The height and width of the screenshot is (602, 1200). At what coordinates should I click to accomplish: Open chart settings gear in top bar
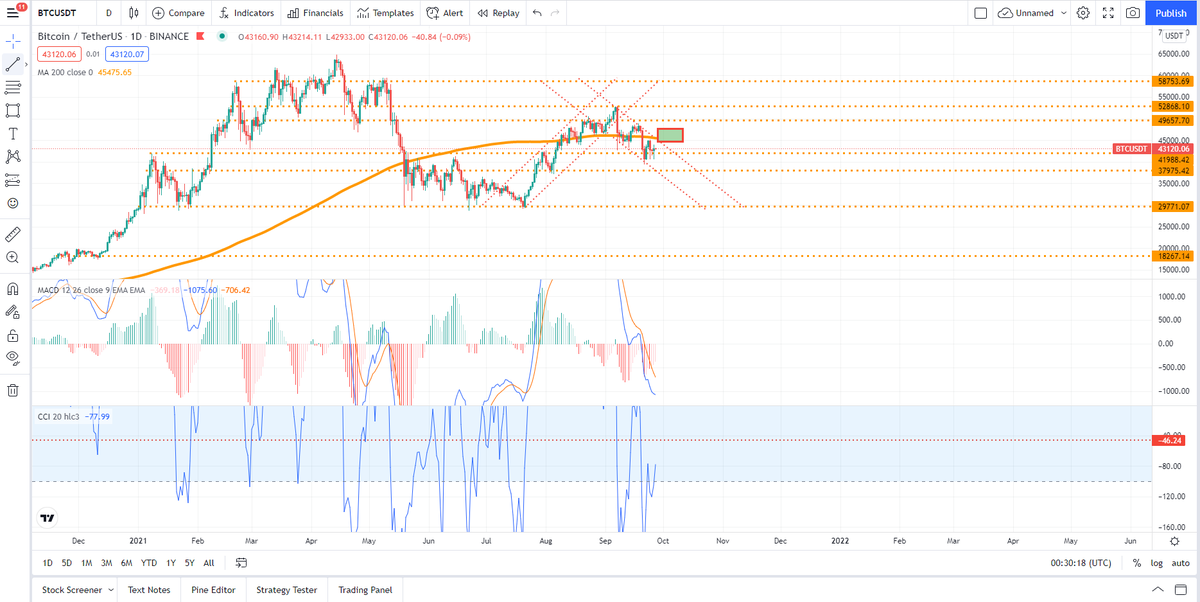pyautogui.click(x=1083, y=13)
